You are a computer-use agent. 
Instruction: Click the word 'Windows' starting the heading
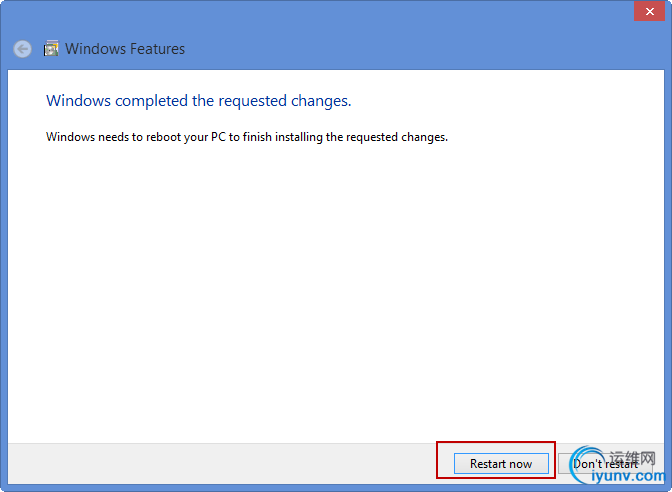click(x=79, y=101)
